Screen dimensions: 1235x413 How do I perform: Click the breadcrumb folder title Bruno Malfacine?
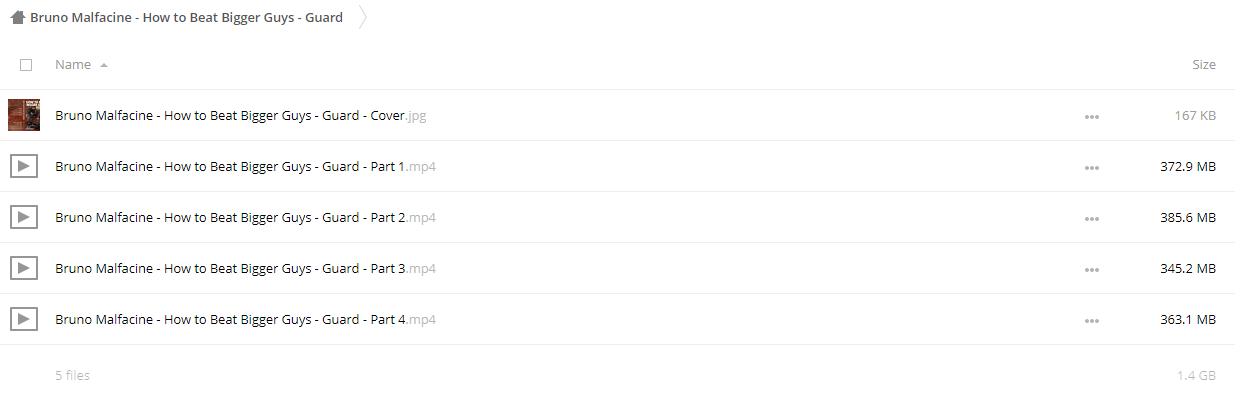186,17
